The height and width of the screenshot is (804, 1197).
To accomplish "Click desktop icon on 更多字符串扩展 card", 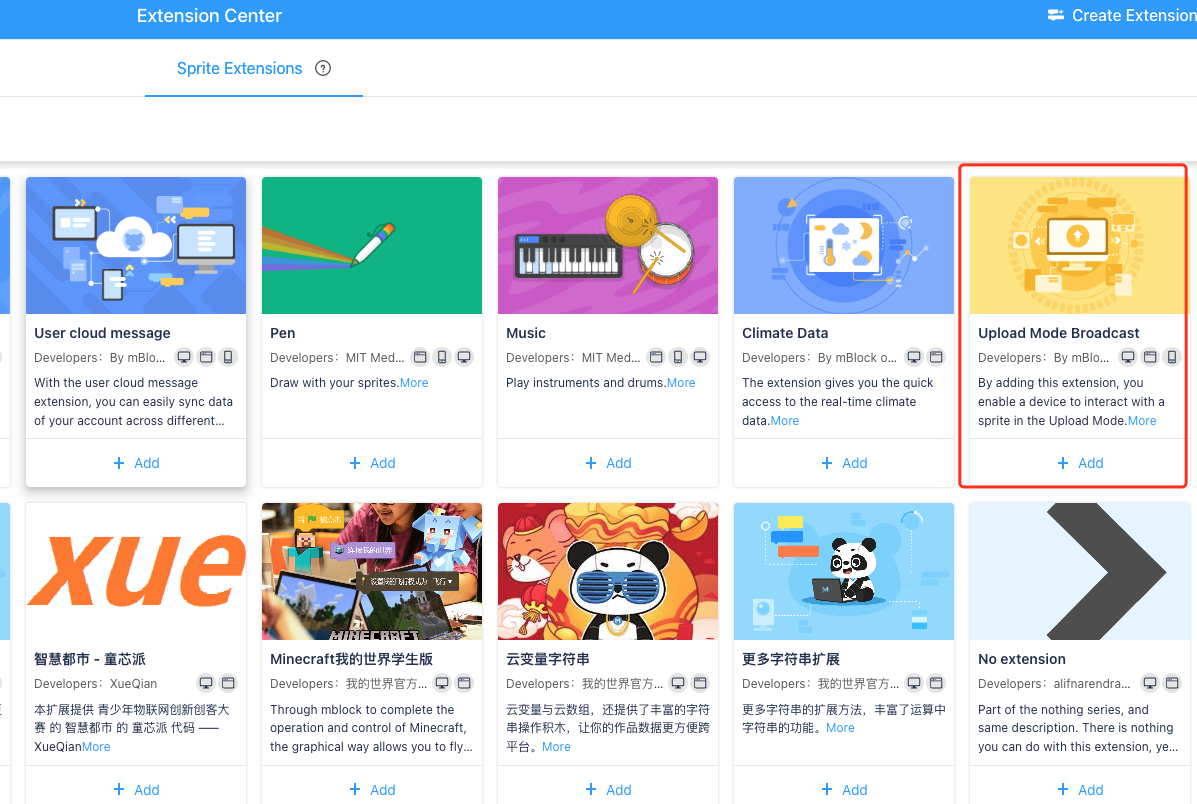I will (x=914, y=683).
